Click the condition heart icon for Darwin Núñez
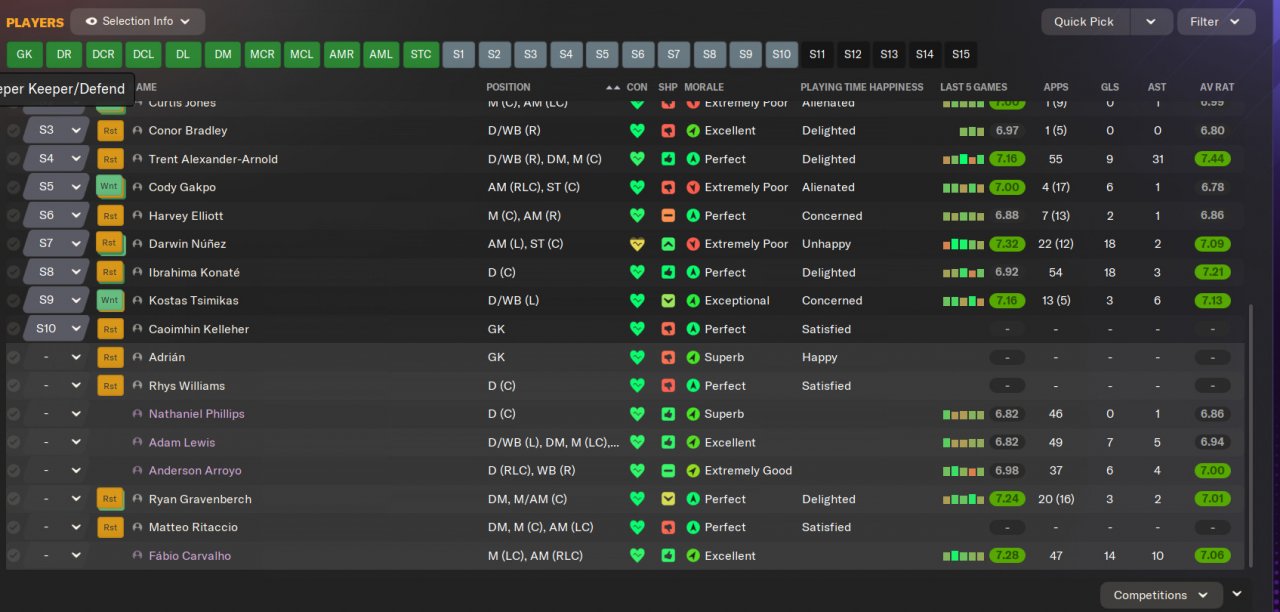This screenshot has width=1280, height=612. coord(637,244)
